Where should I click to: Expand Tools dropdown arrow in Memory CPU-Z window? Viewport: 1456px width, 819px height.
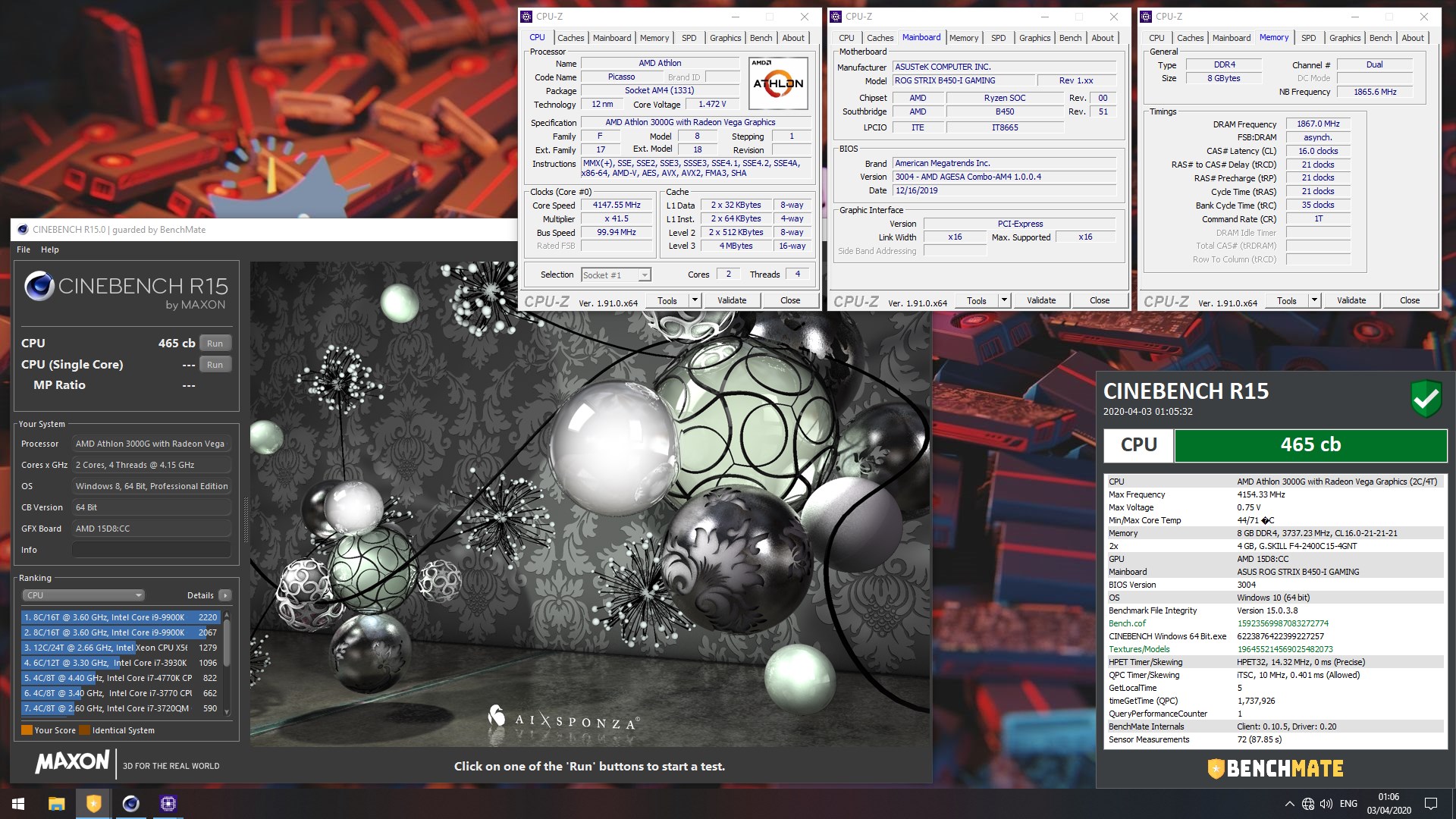1314,300
